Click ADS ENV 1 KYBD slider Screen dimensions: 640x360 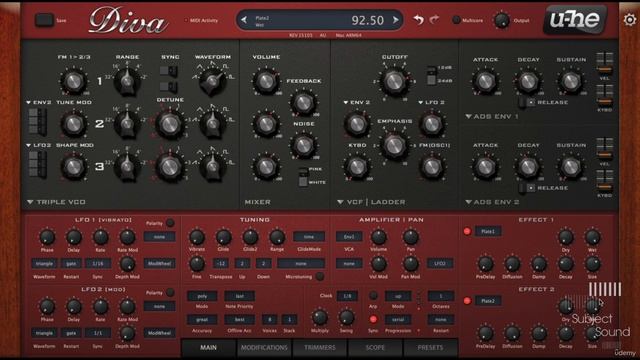pos(604,96)
